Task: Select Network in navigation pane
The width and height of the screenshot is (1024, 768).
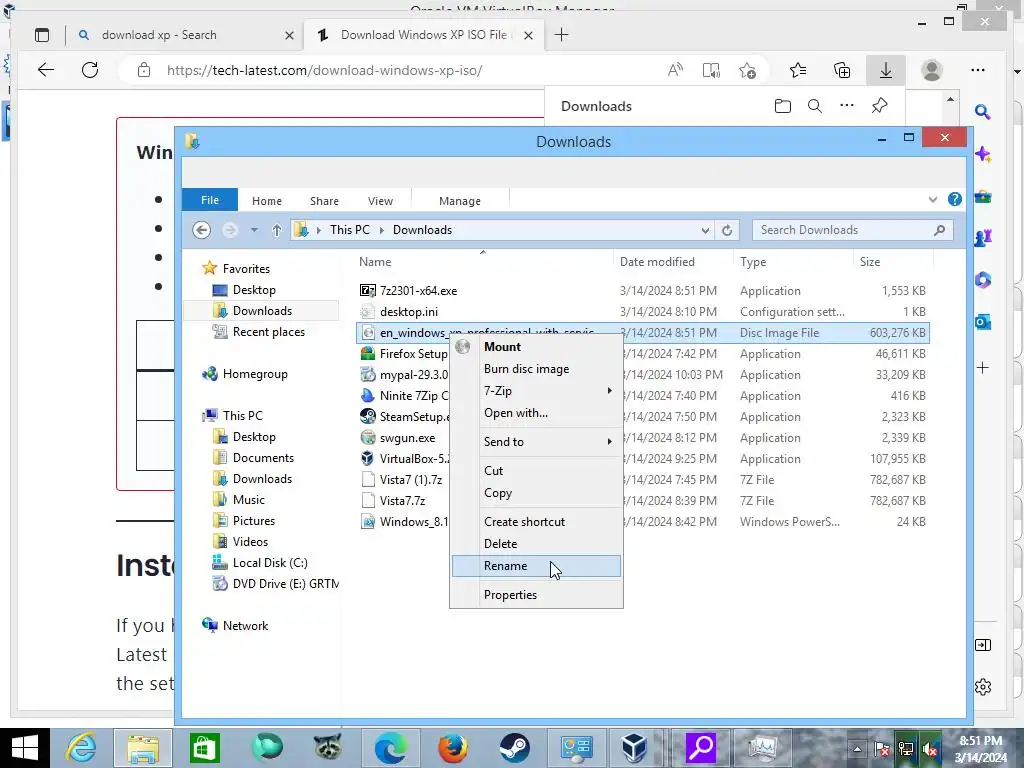Action: (245, 626)
